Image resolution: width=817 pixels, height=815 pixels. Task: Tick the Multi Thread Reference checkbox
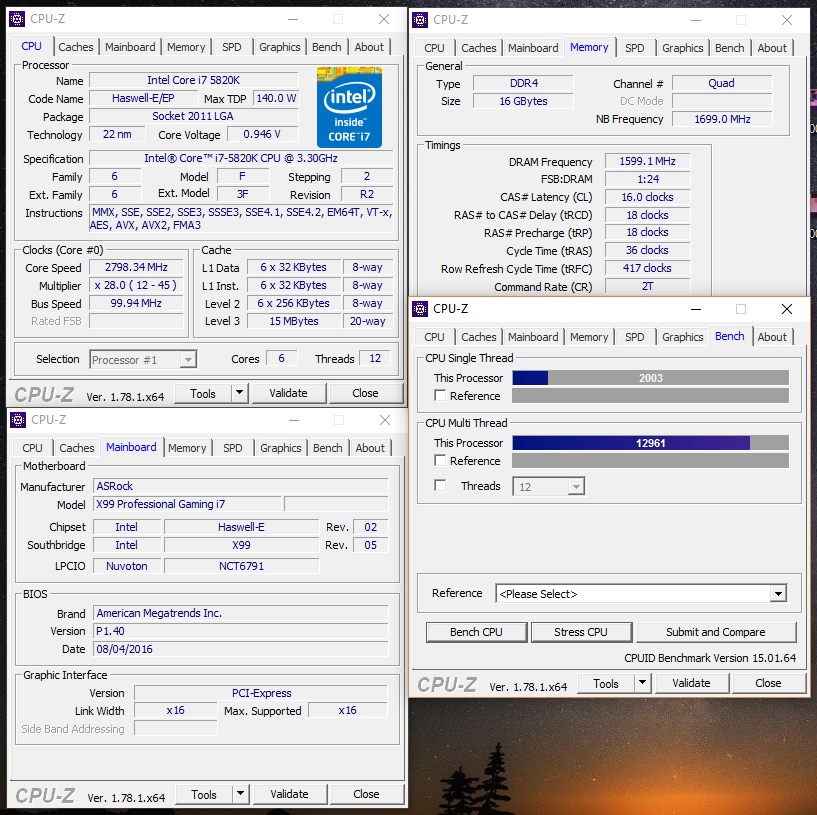click(440, 461)
